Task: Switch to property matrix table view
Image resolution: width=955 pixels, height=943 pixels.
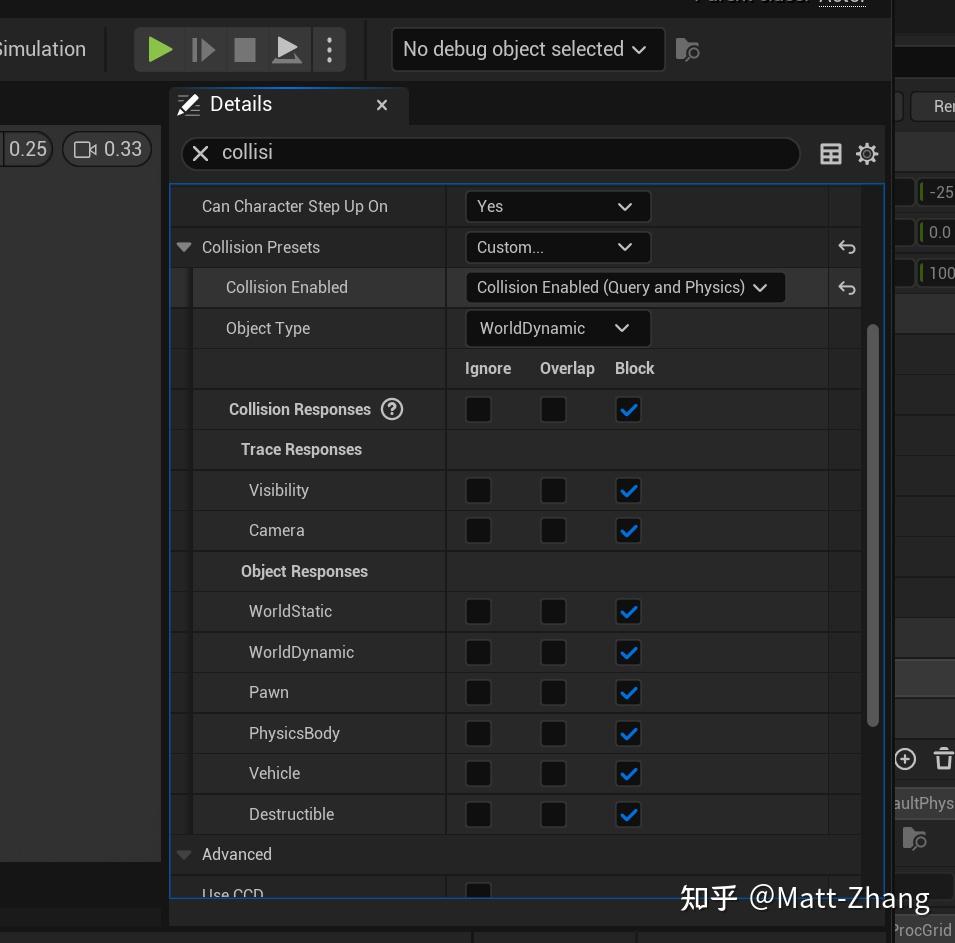Action: [831, 153]
